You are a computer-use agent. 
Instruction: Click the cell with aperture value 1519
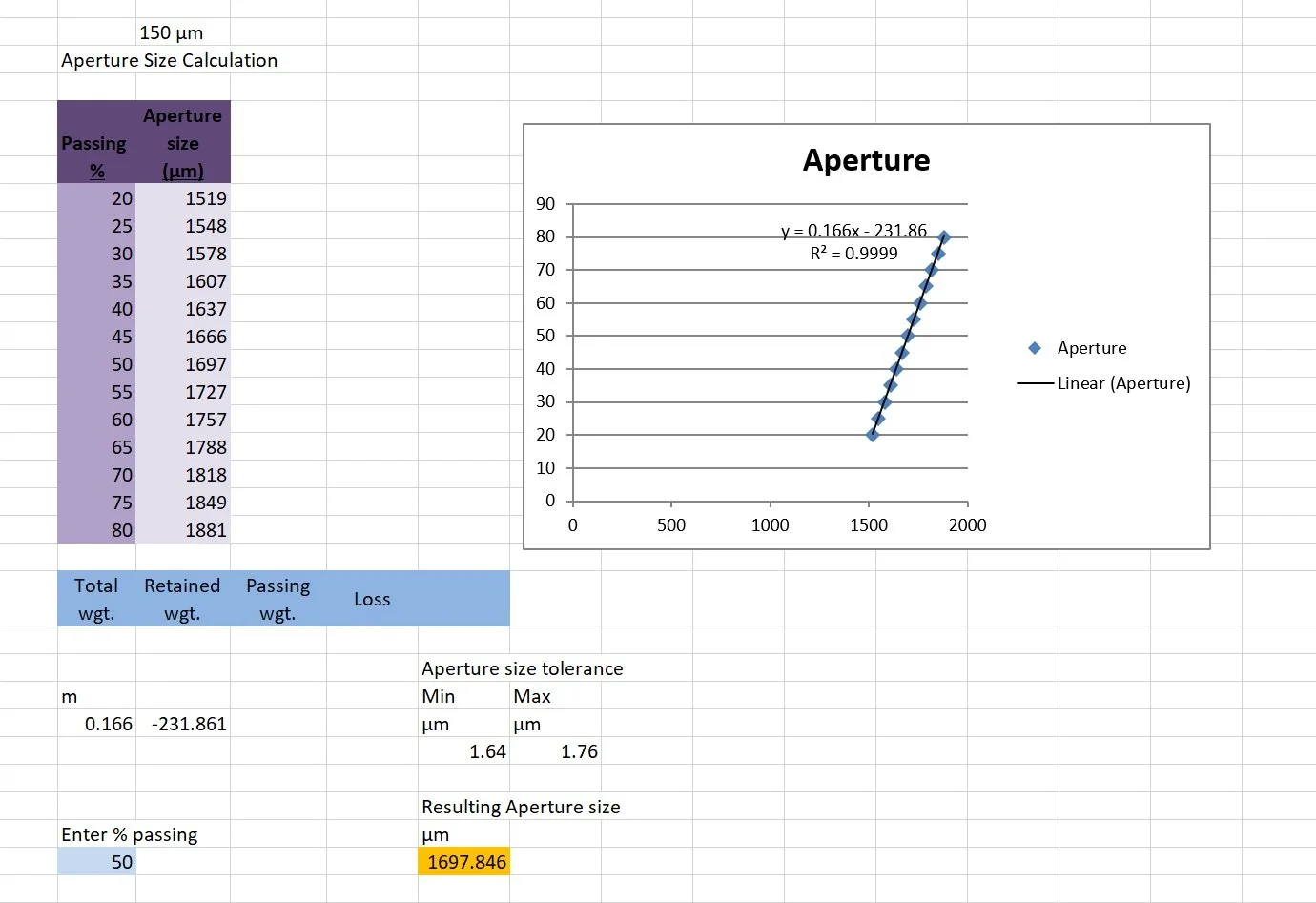pos(183,198)
